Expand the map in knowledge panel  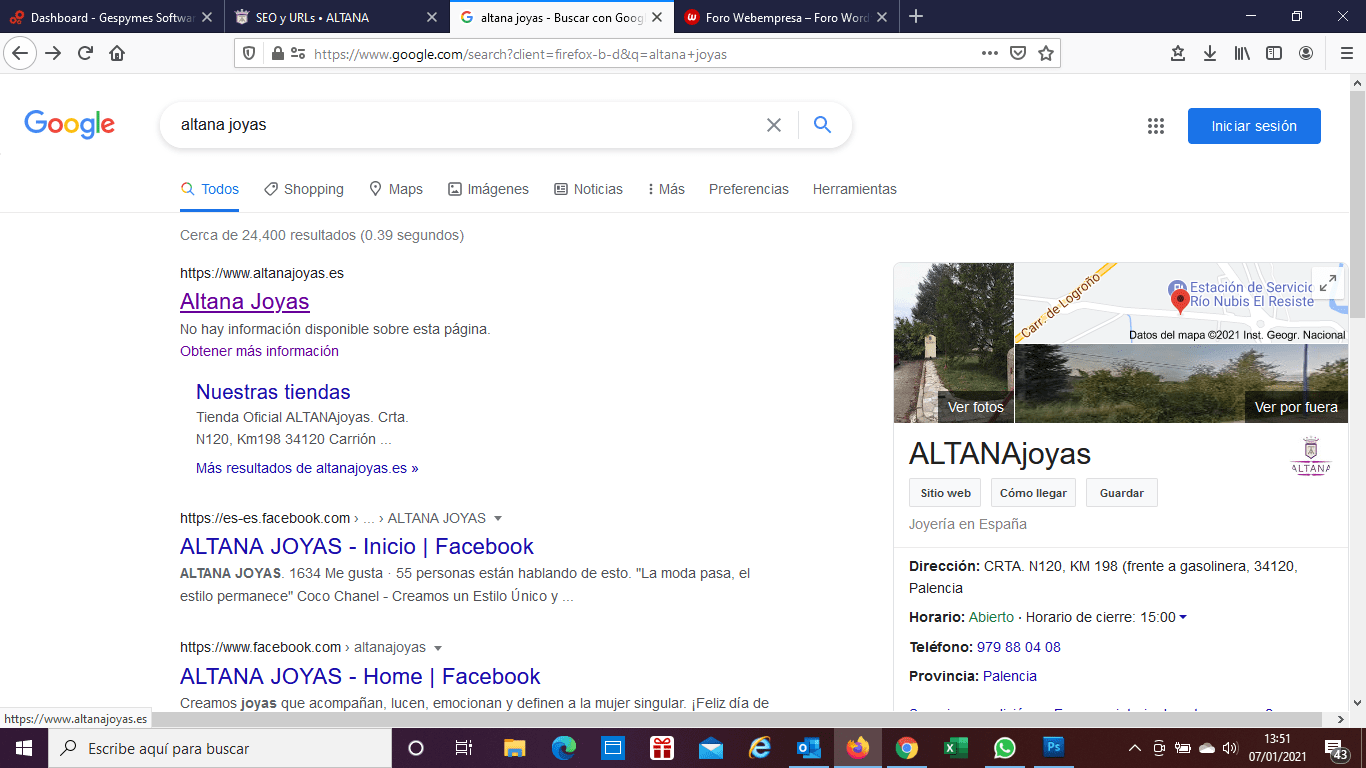click(x=1327, y=282)
